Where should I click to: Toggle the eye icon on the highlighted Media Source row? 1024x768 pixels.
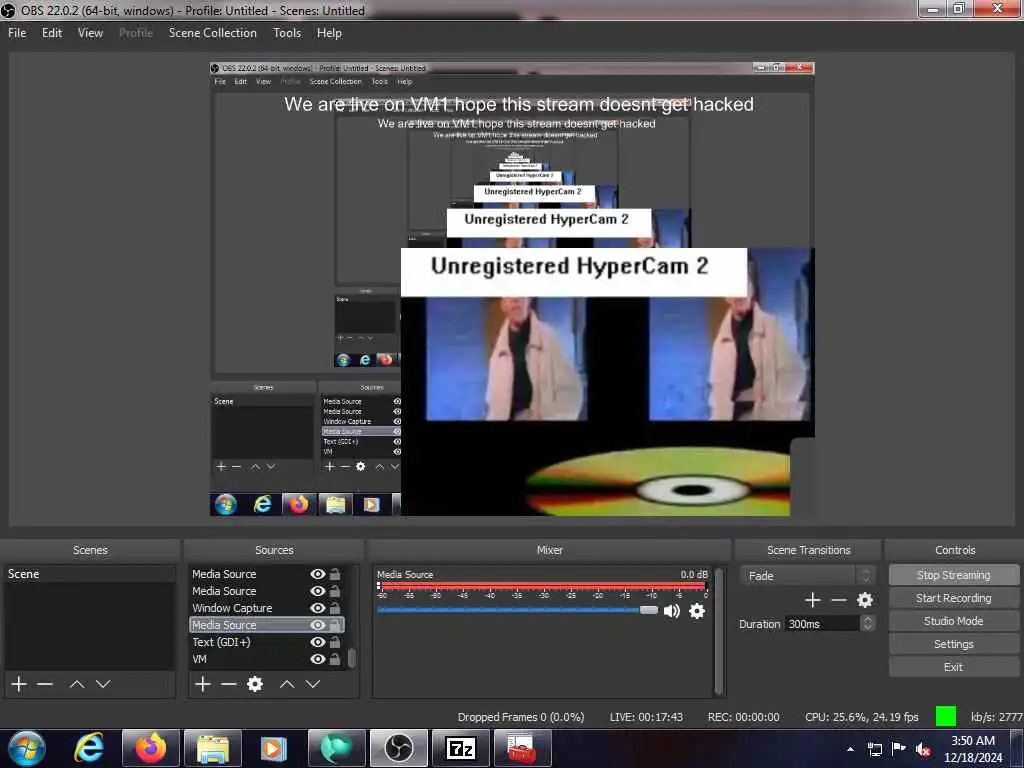[317, 625]
